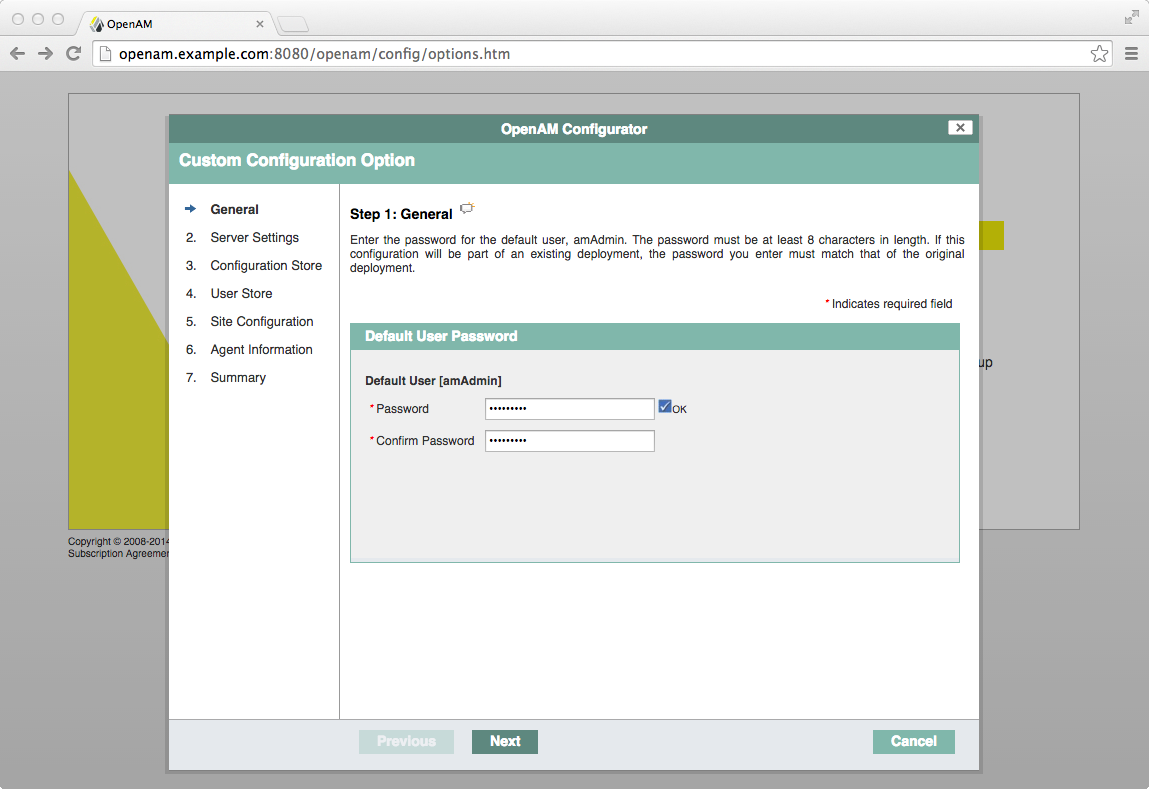Click the OK checkmark next to Password
1149x789 pixels.
[665, 407]
